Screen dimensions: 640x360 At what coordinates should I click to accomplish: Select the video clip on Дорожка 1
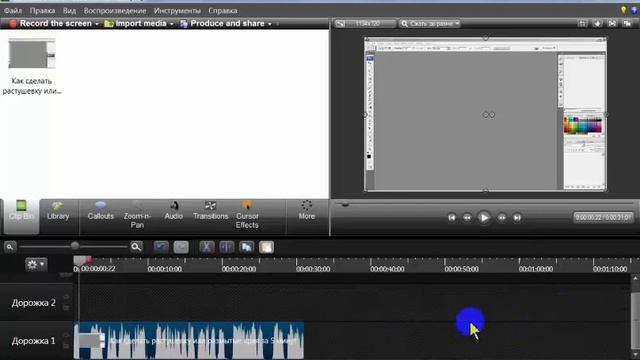click(189, 341)
